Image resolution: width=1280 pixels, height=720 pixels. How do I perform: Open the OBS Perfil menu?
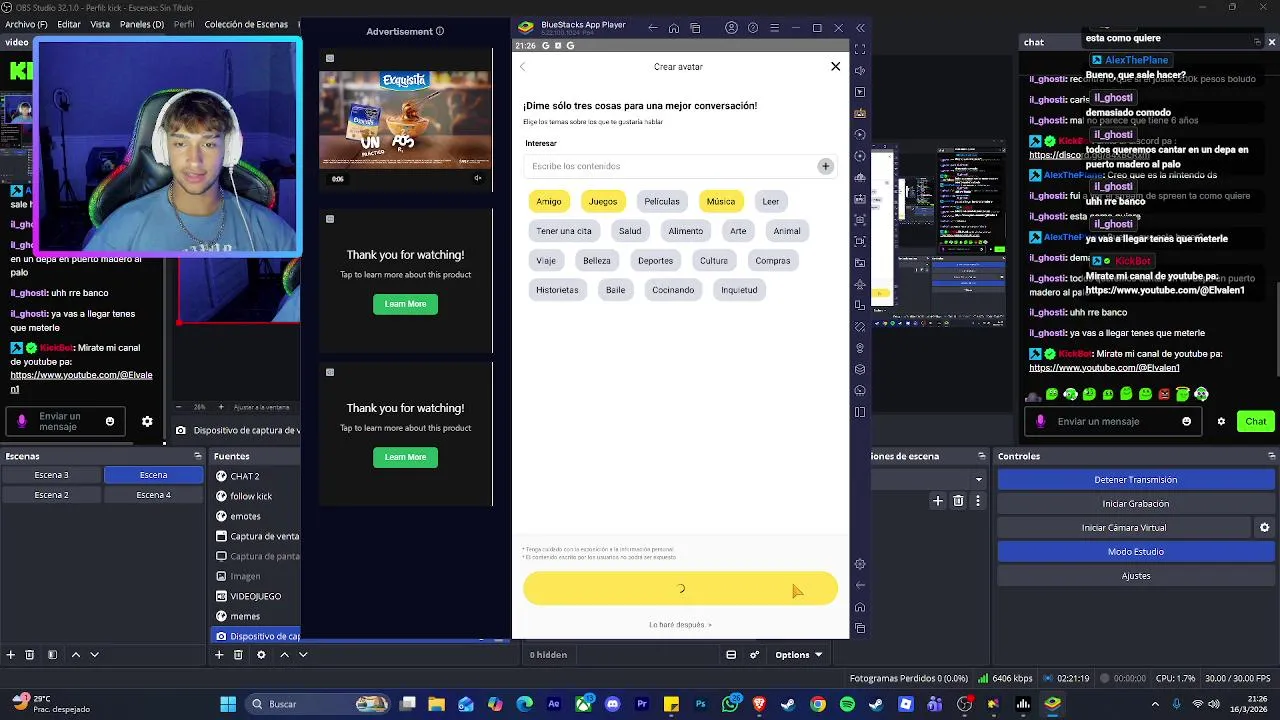pyautogui.click(x=184, y=24)
